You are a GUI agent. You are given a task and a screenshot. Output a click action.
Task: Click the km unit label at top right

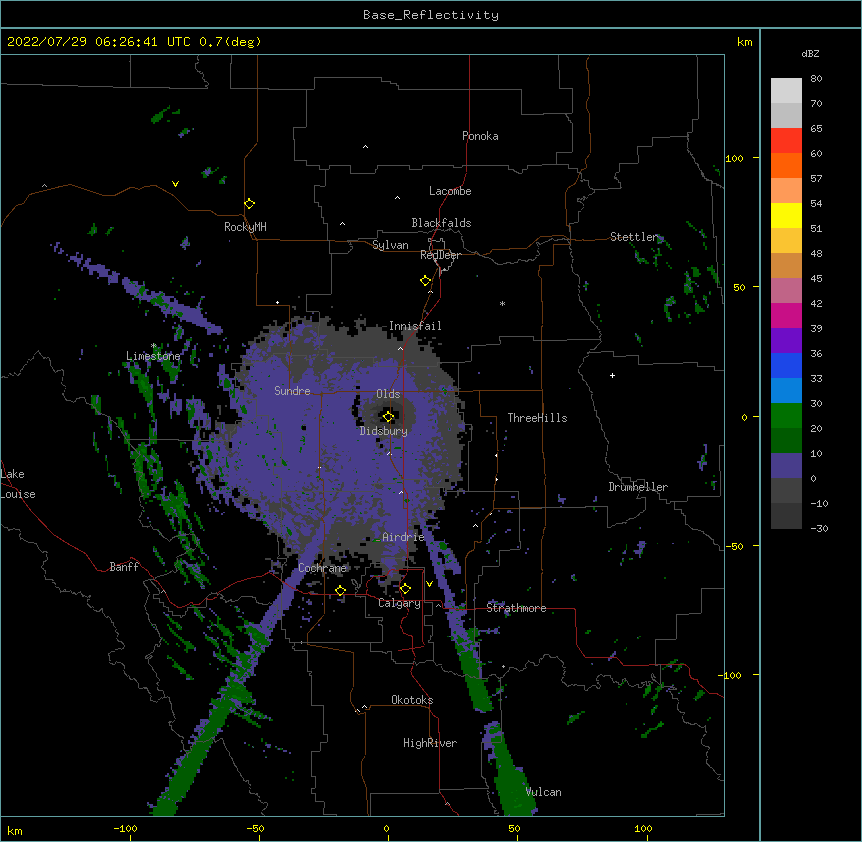pyautogui.click(x=745, y=42)
